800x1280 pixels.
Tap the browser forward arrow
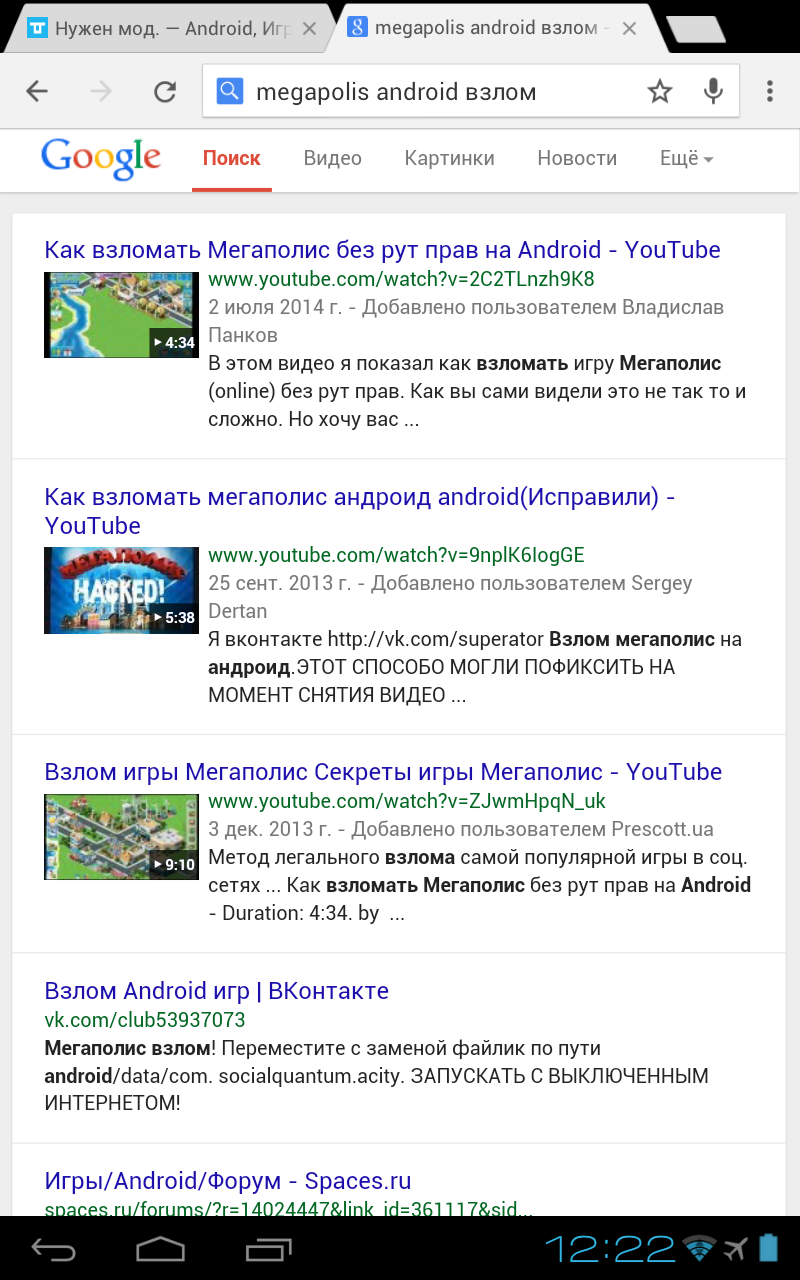pyautogui.click(x=101, y=92)
